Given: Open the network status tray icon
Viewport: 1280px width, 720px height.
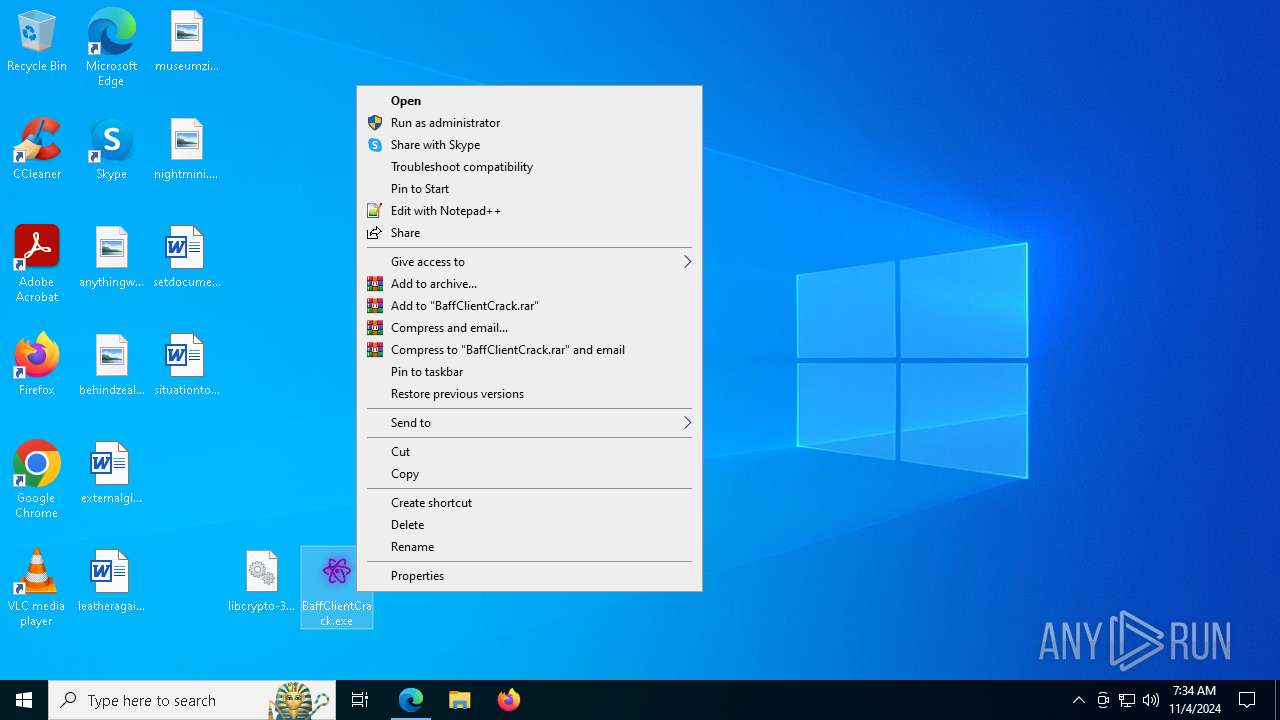Looking at the screenshot, I should coord(1127,700).
